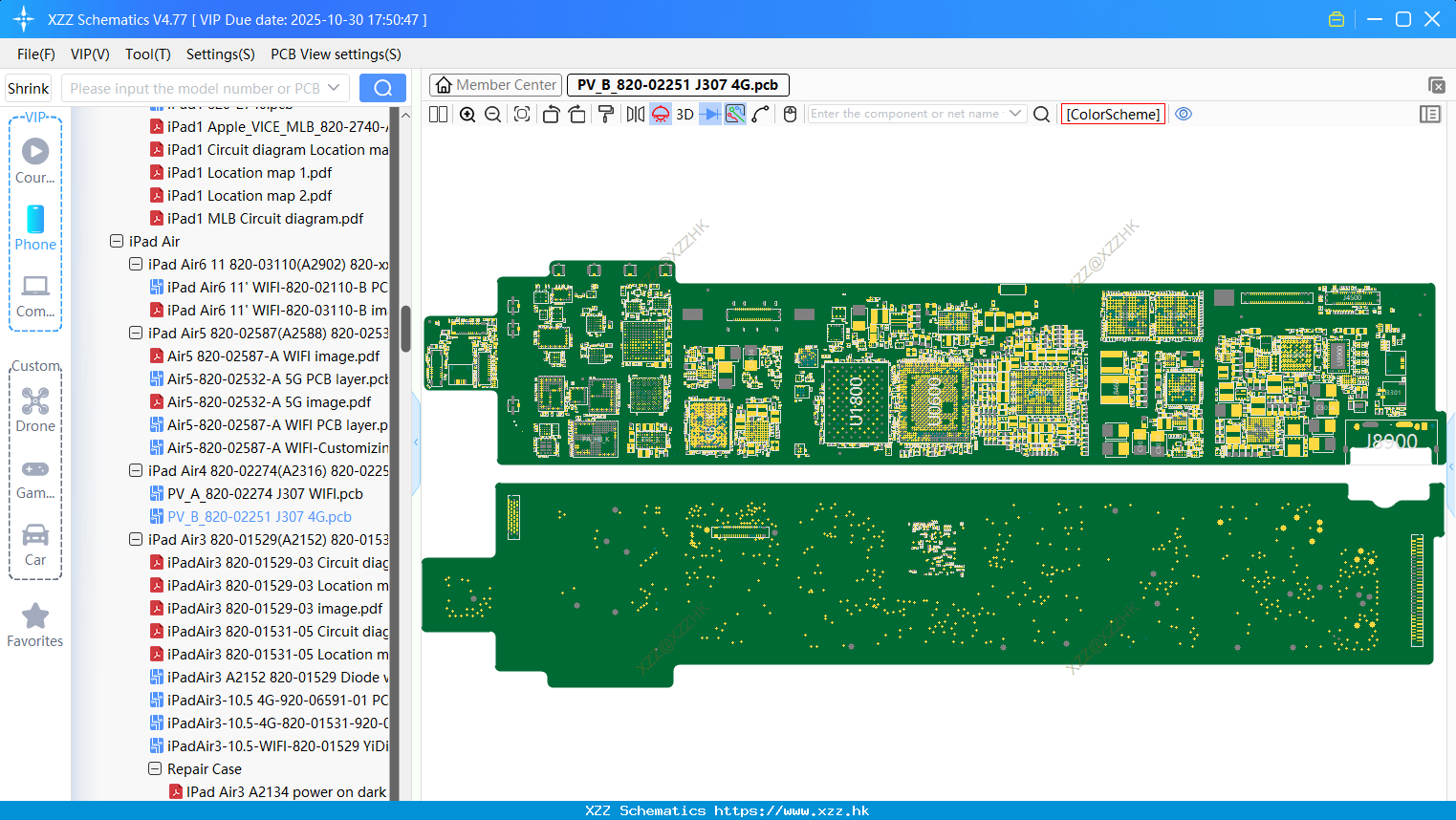The width and height of the screenshot is (1456, 820).
Task: Select the curved route line tool
Action: 761,114
